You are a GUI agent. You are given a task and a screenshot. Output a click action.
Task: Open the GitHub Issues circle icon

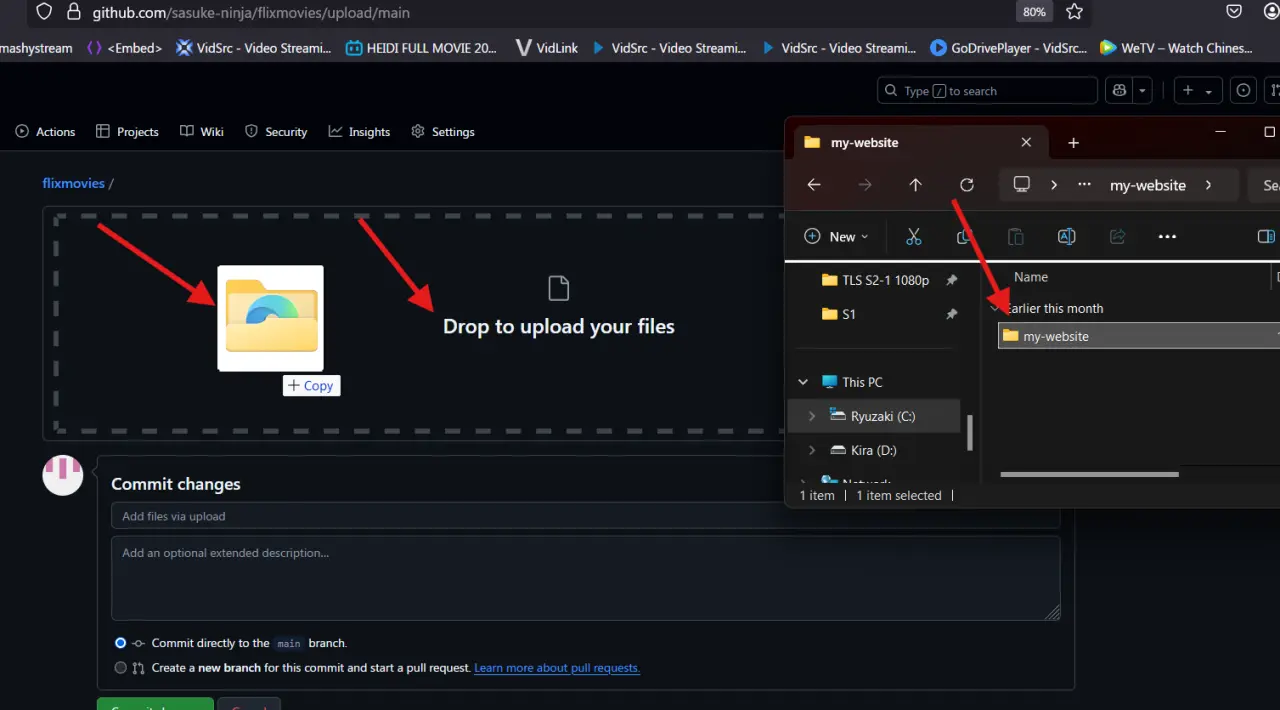click(x=1244, y=91)
